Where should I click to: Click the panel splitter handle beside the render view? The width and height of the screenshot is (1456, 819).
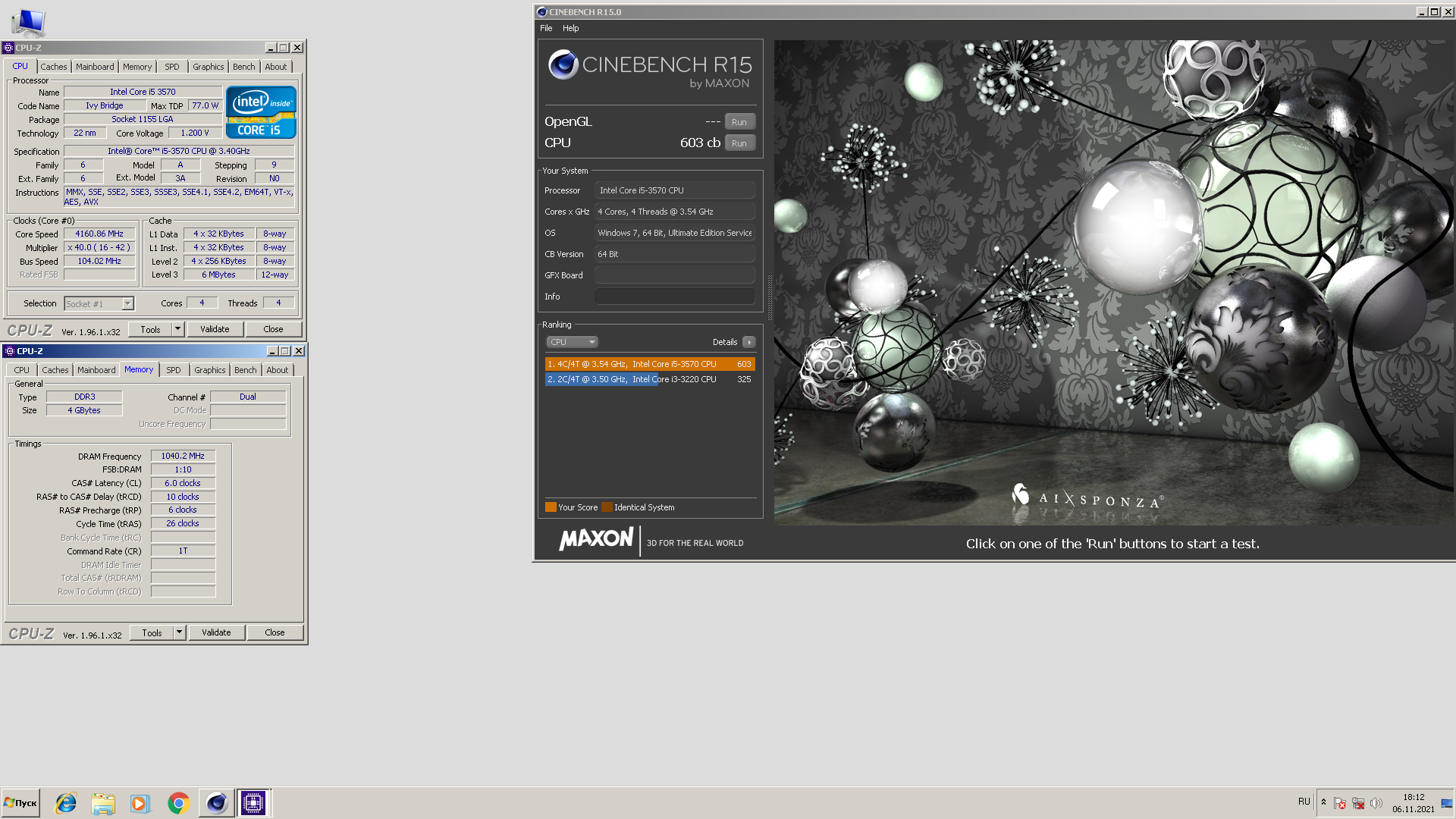[770, 297]
